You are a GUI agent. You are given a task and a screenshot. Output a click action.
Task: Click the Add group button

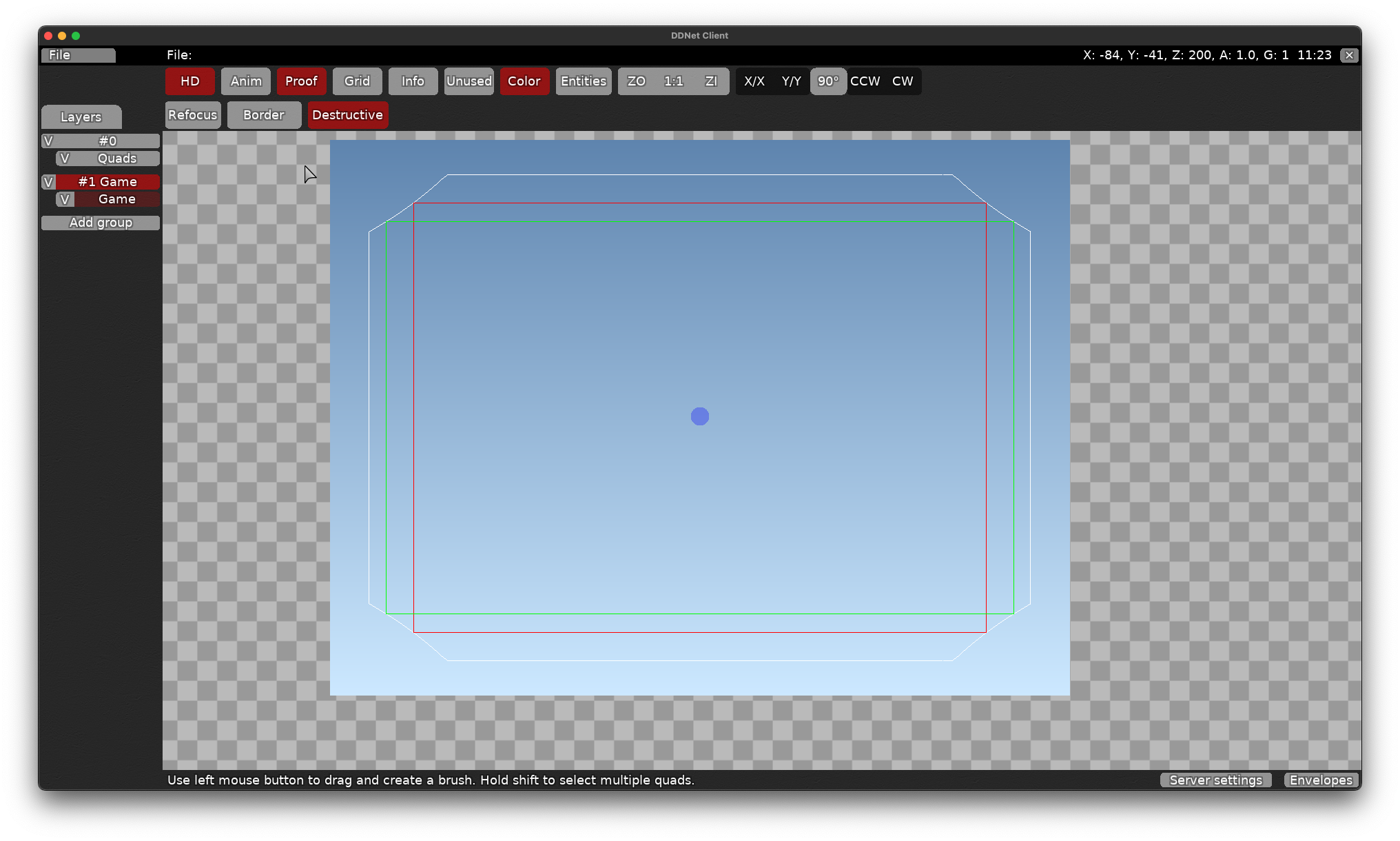click(101, 223)
